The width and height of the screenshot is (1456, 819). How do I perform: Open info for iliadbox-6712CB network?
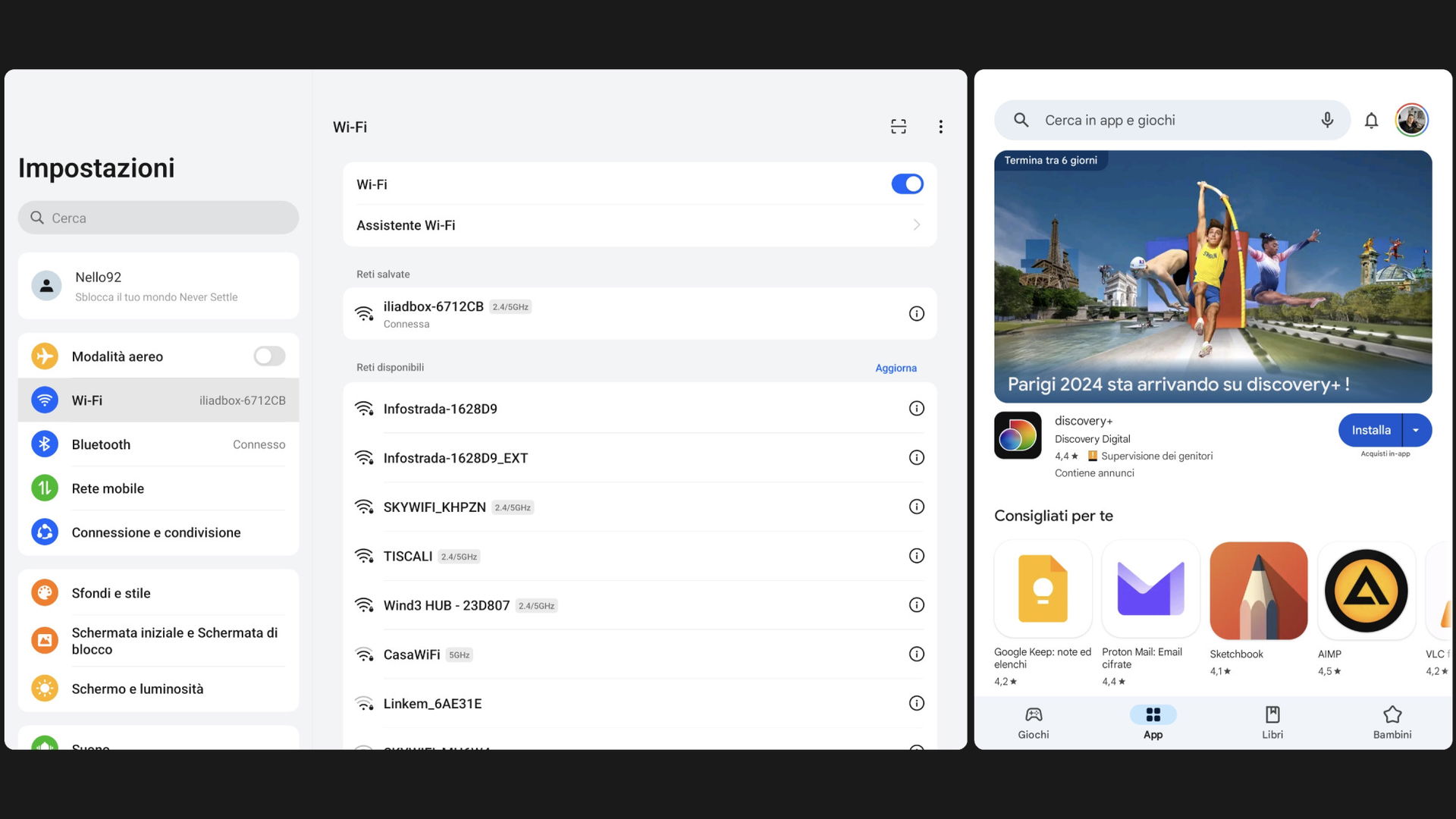(916, 313)
